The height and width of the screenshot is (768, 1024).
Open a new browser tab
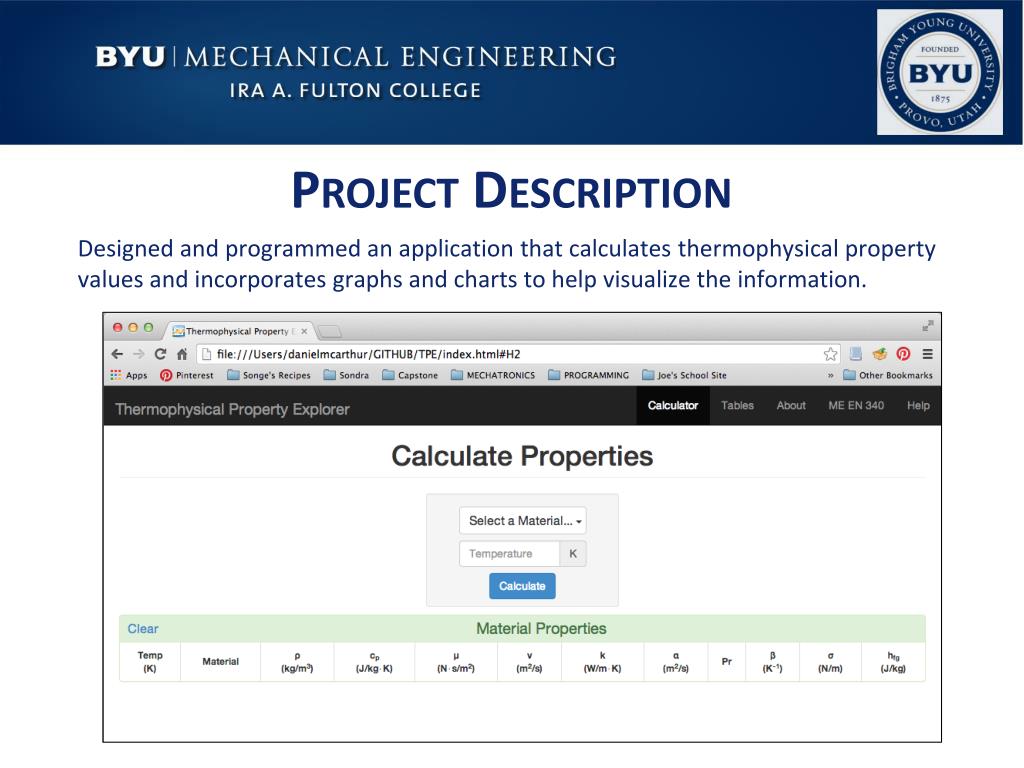(x=330, y=332)
